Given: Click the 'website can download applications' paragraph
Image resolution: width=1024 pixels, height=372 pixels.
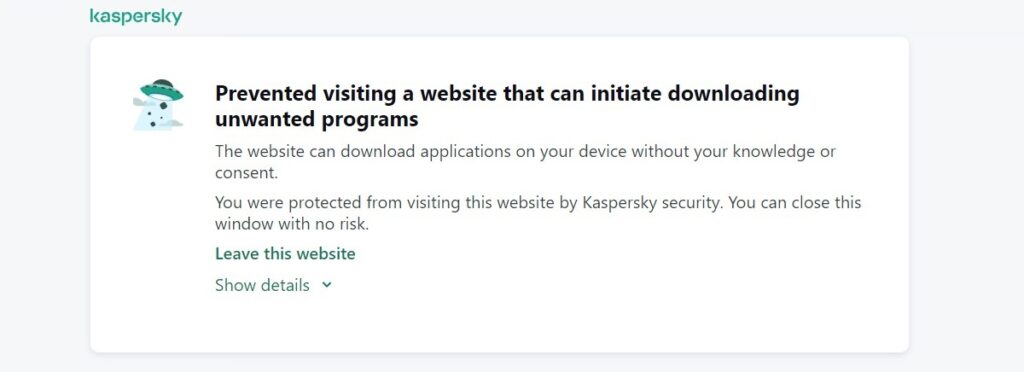Looking at the screenshot, I should tap(525, 163).
